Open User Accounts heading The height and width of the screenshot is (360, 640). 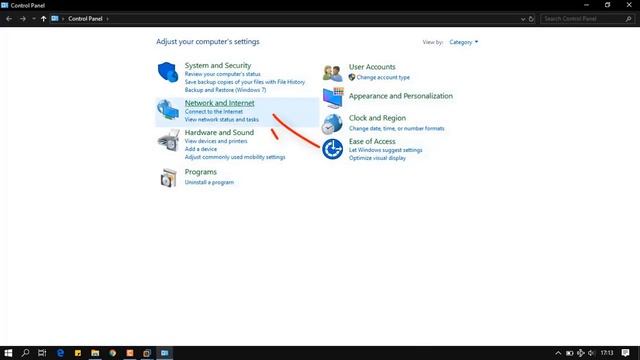point(372,67)
